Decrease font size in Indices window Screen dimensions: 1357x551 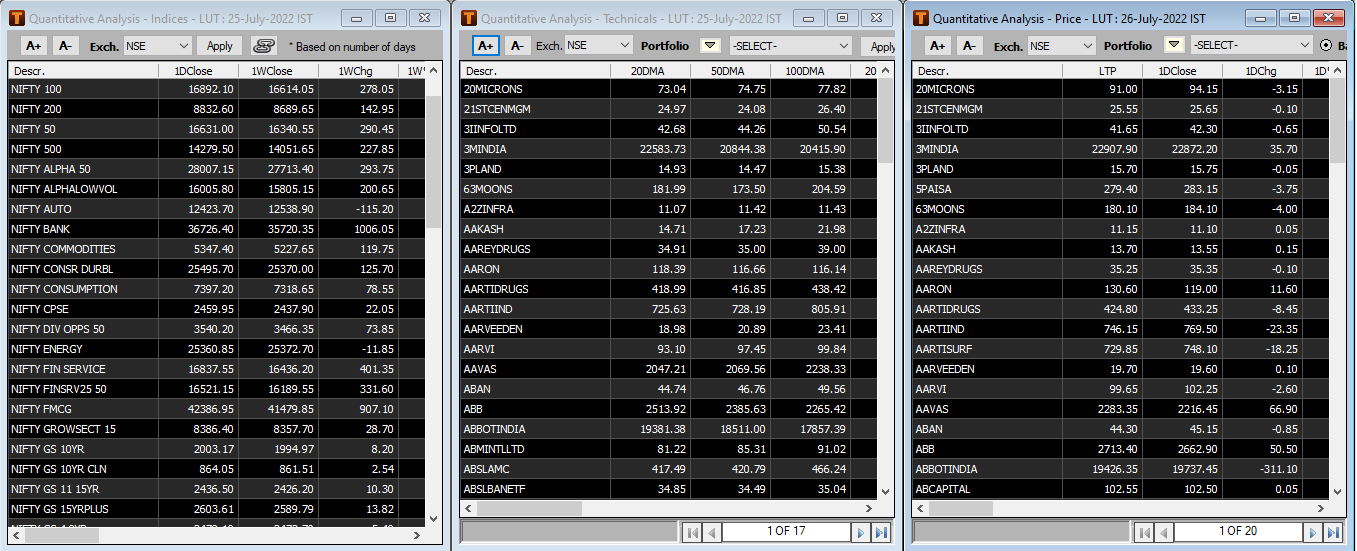tap(66, 45)
